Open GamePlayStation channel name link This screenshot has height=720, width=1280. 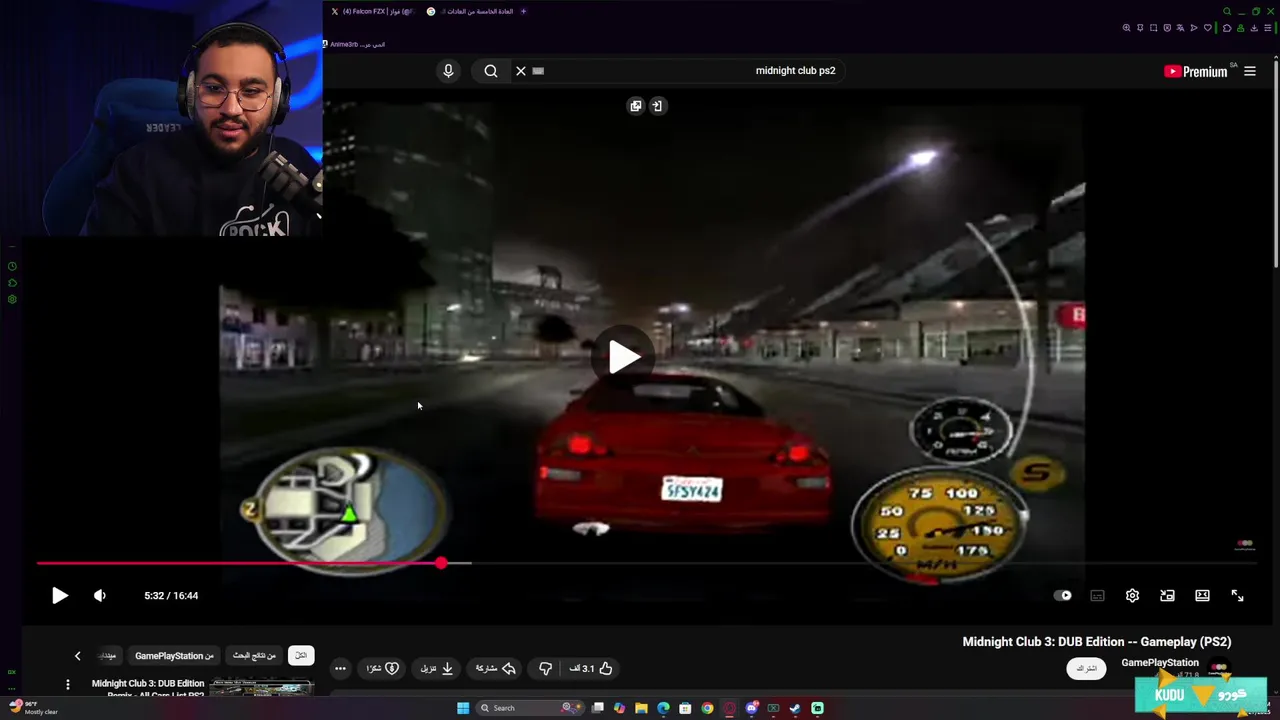click(1160, 662)
